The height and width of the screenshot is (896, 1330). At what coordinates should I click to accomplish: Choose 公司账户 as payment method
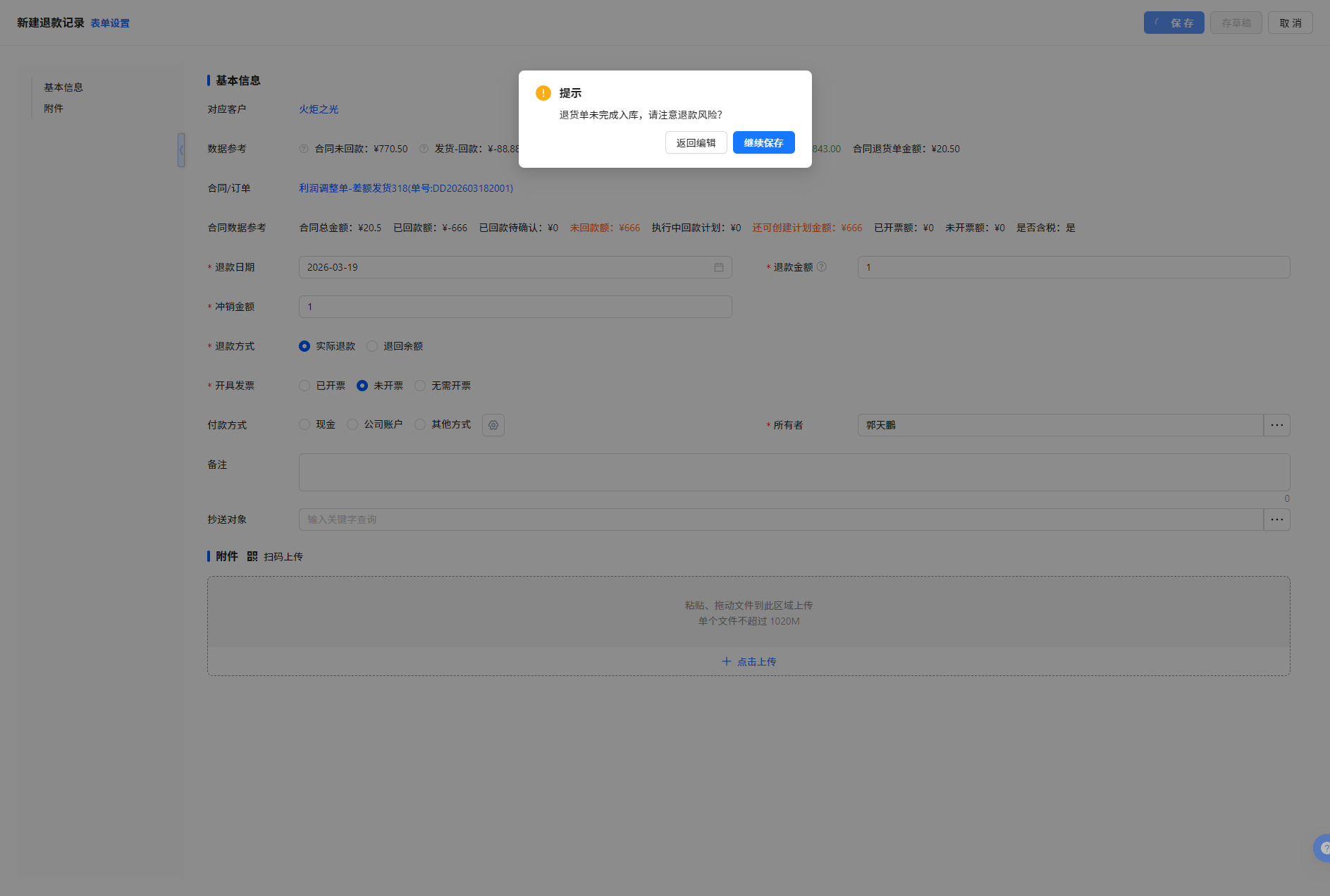coord(352,424)
